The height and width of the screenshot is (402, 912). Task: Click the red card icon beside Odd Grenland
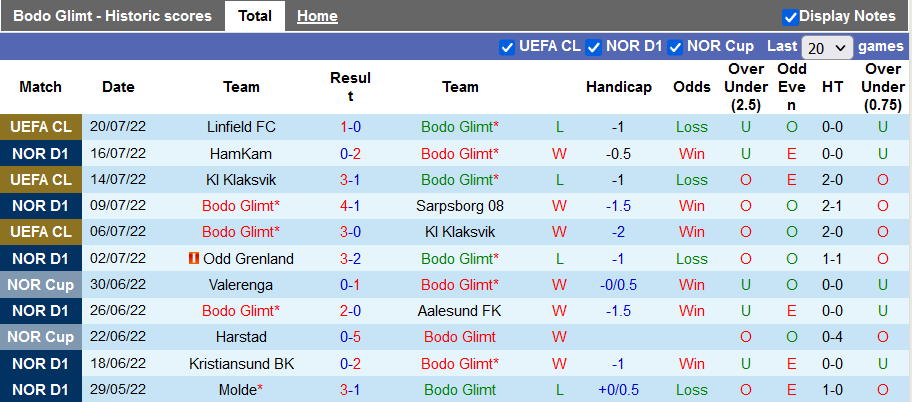192,258
